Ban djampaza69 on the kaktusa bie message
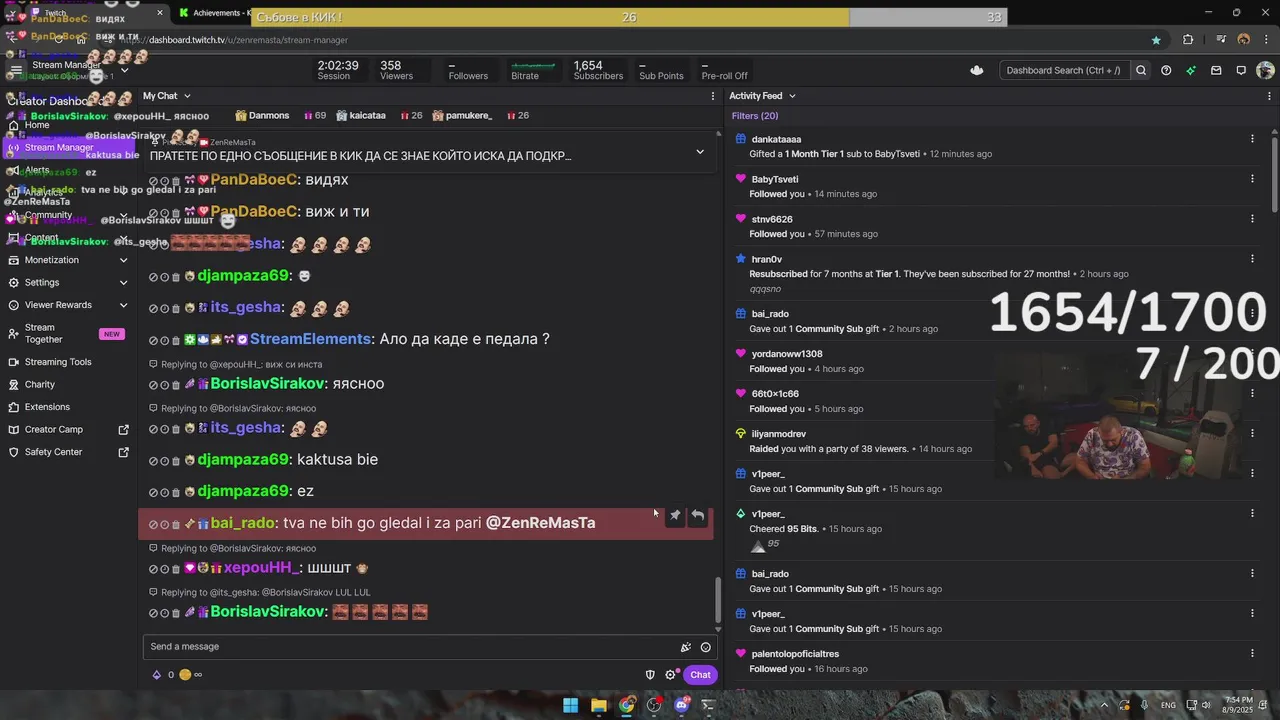Viewport: 1280px width, 720px height. point(153,461)
